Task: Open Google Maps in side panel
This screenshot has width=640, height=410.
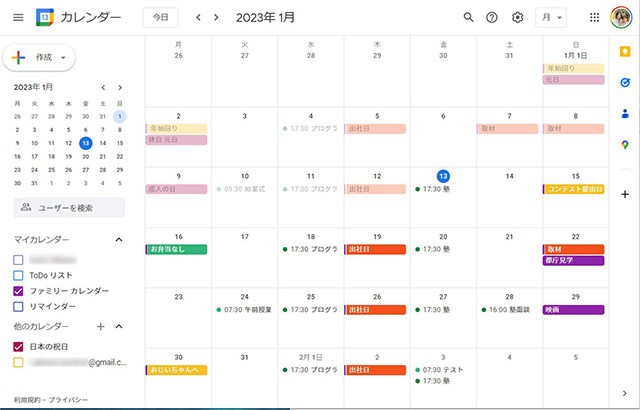Action: [625, 145]
